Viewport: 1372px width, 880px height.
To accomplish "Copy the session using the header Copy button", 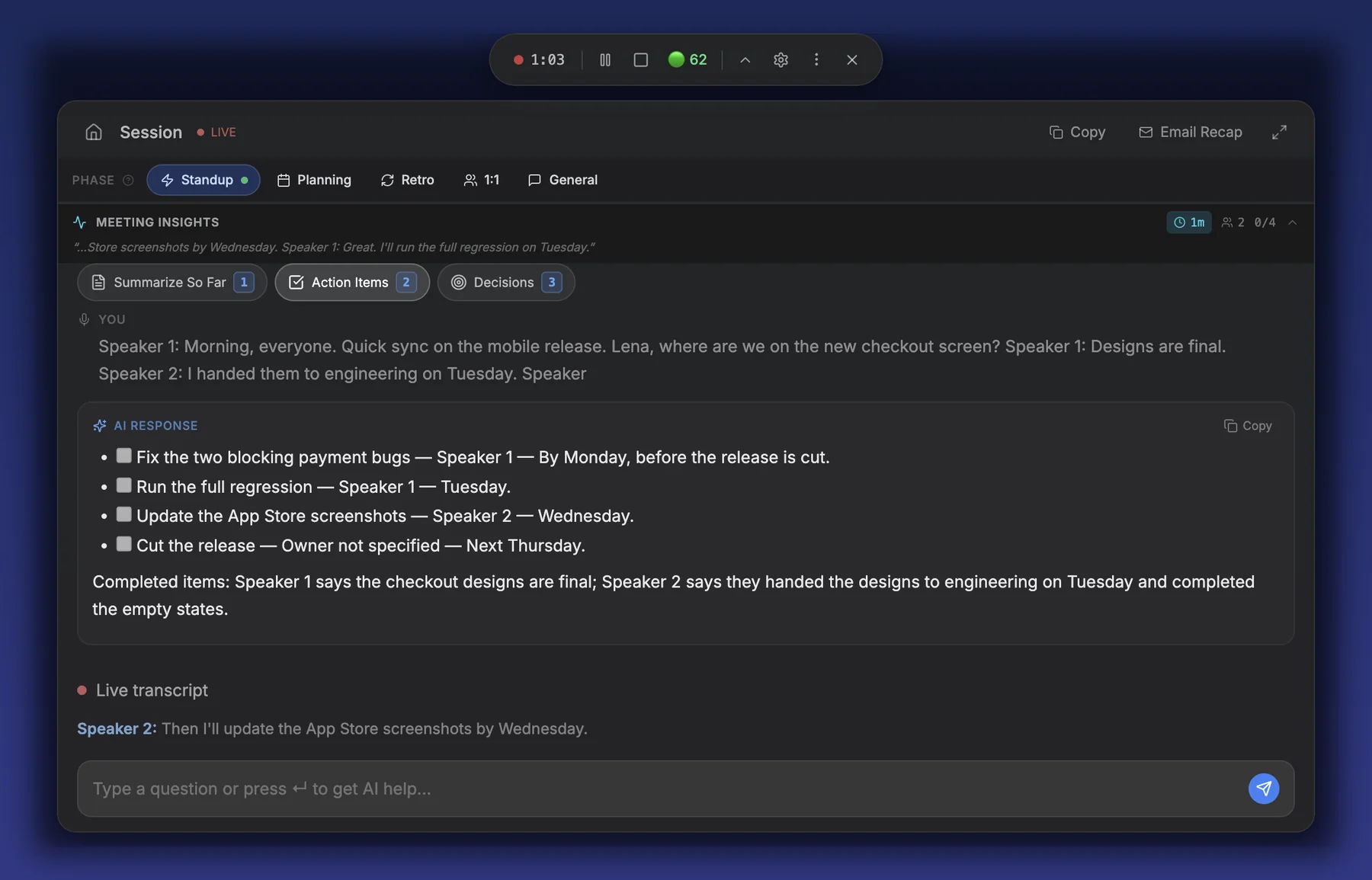I will coord(1077,132).
